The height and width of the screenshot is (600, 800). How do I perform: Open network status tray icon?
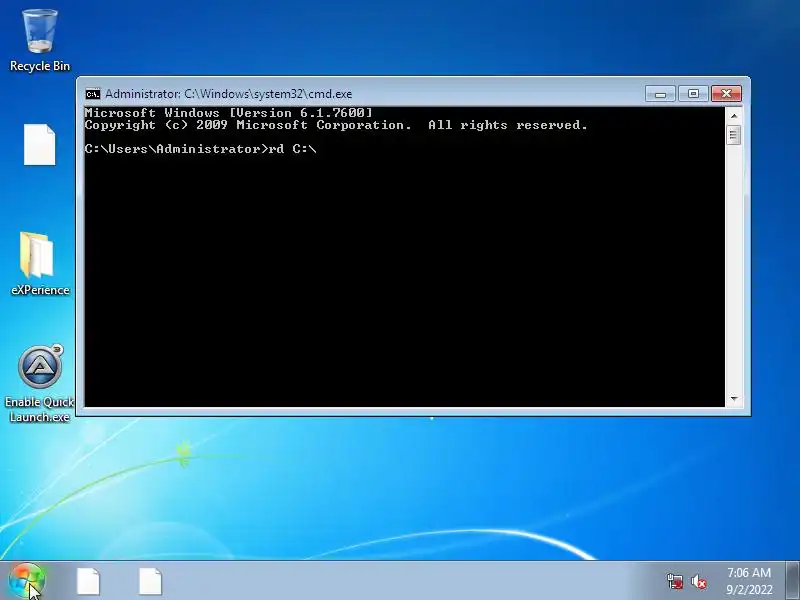click(675, 581)
